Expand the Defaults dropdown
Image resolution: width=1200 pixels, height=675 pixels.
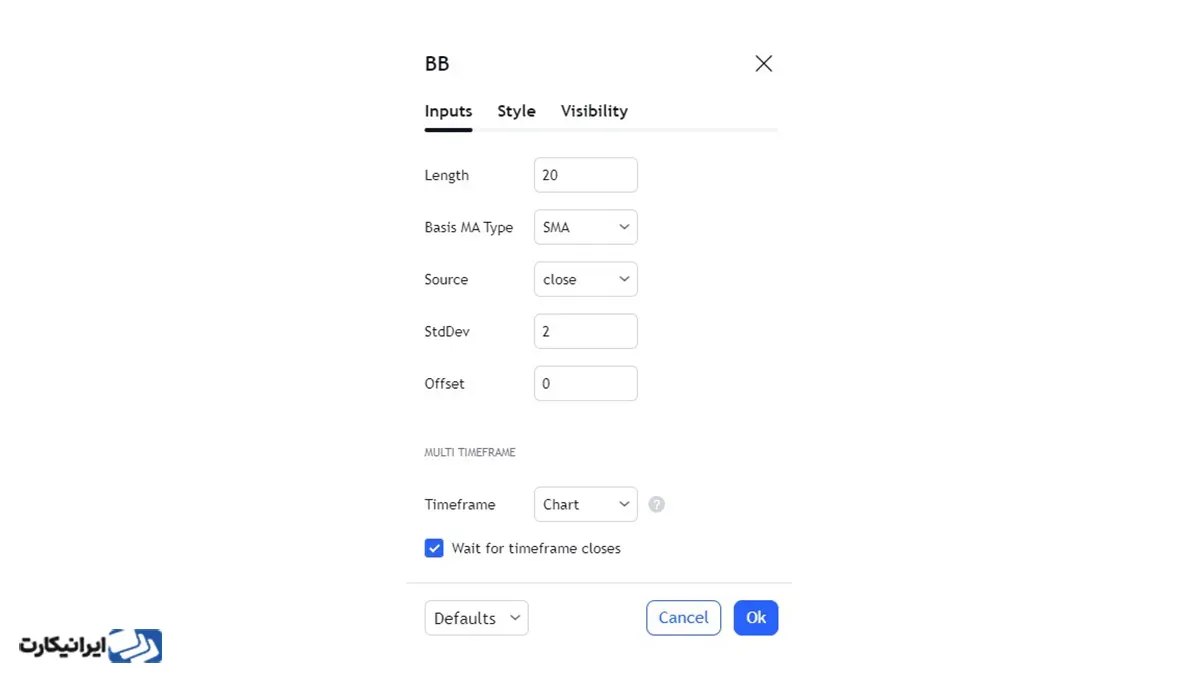coord(476,618)
